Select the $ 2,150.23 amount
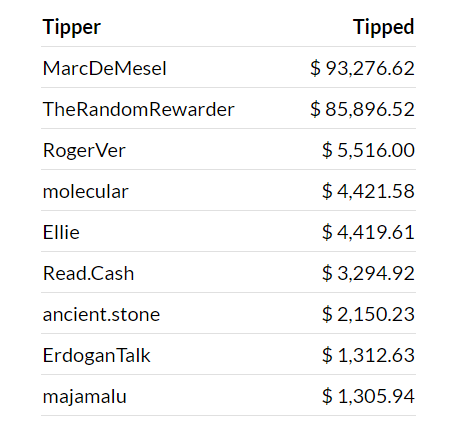The image size is (474, 422). [x=368, y=314]
